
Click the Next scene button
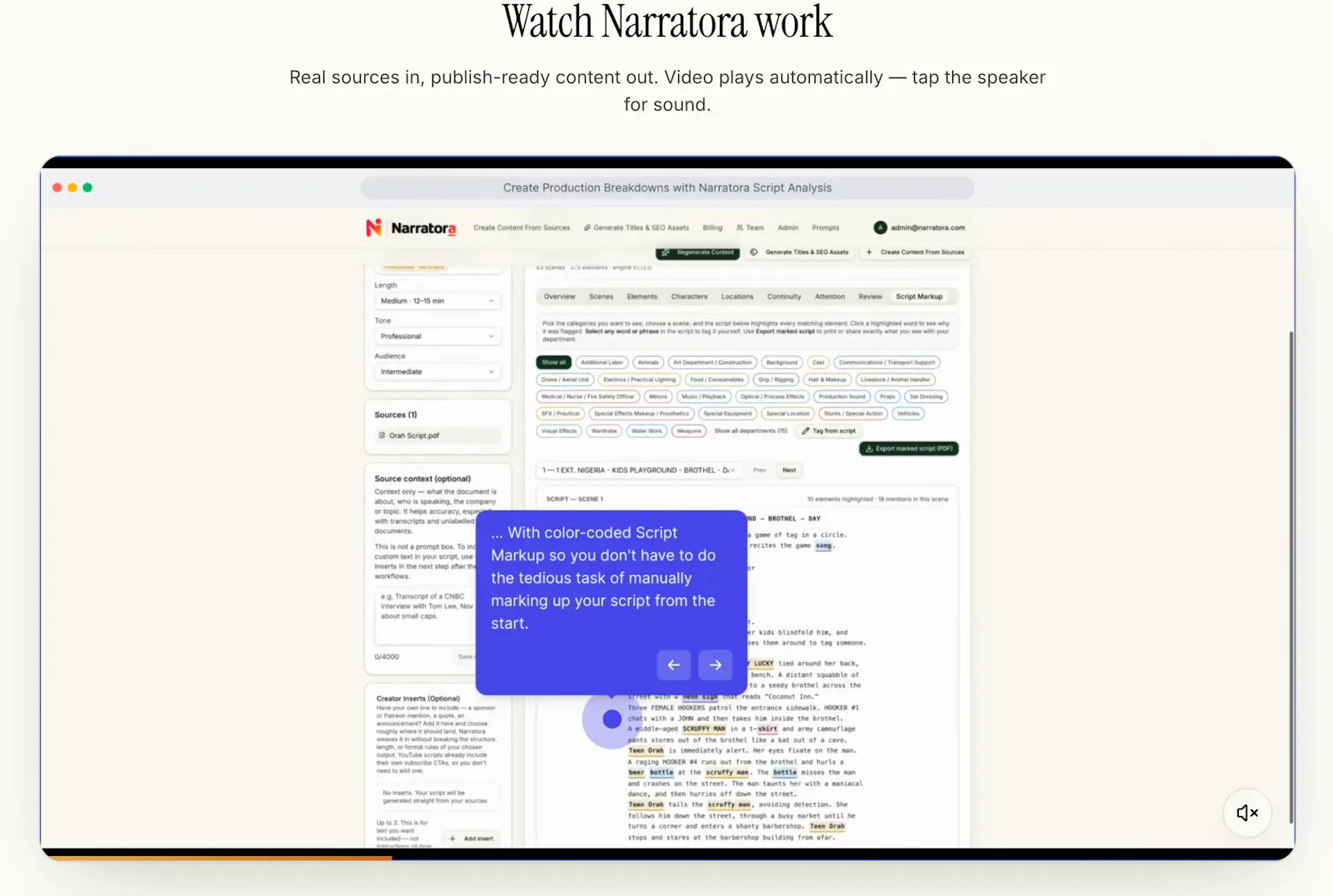pyautogui.click(x=789, y=470)
